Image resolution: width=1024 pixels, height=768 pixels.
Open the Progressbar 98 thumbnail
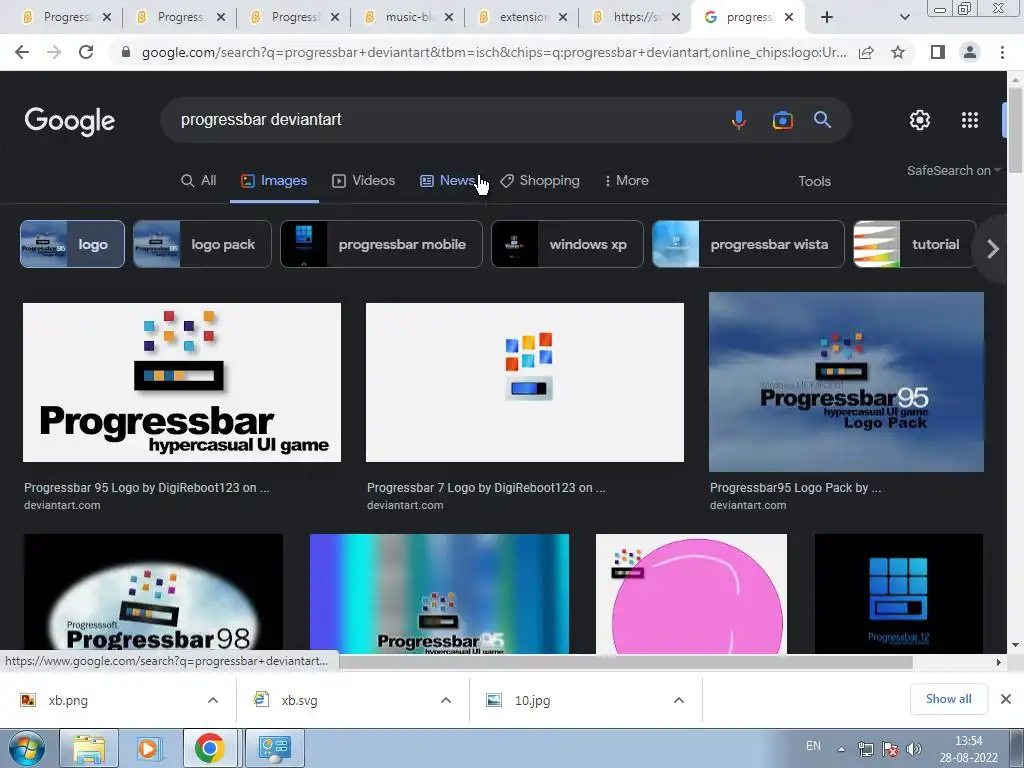pos(153,594)
